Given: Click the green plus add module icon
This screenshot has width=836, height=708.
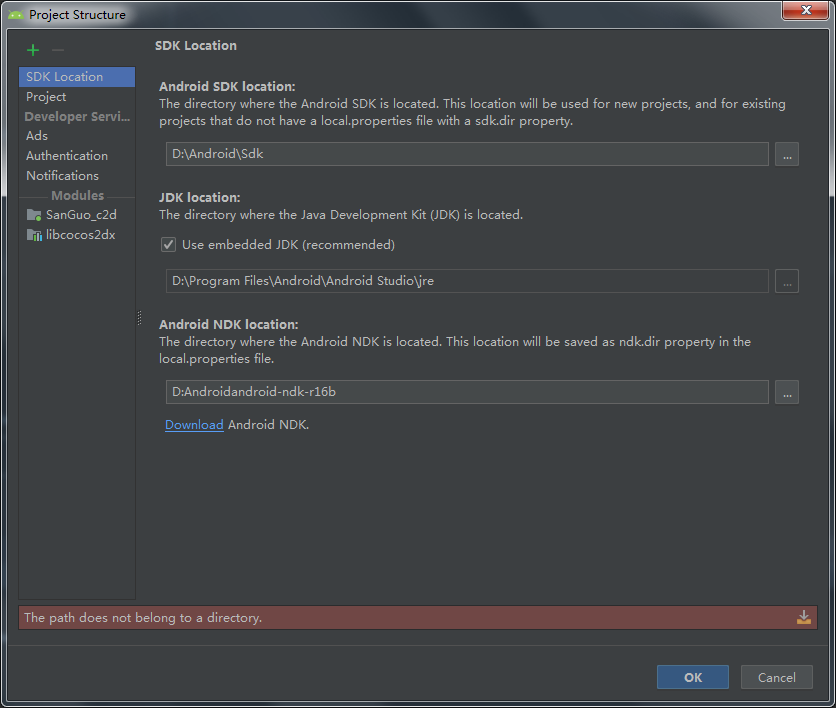Looking at the screenshot, I should [x=33, y=50].
